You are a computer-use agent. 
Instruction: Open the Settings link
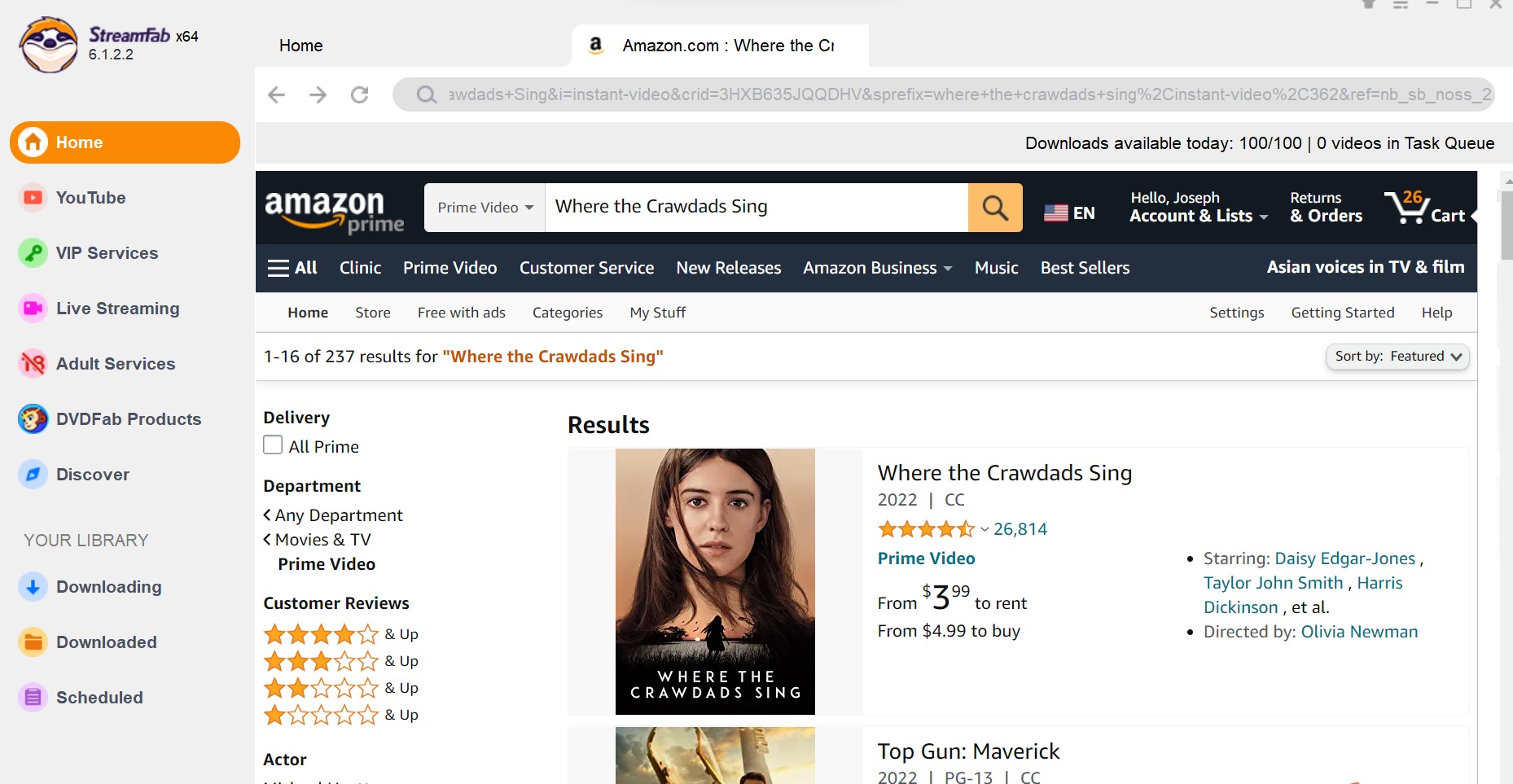click(1237, 313)
